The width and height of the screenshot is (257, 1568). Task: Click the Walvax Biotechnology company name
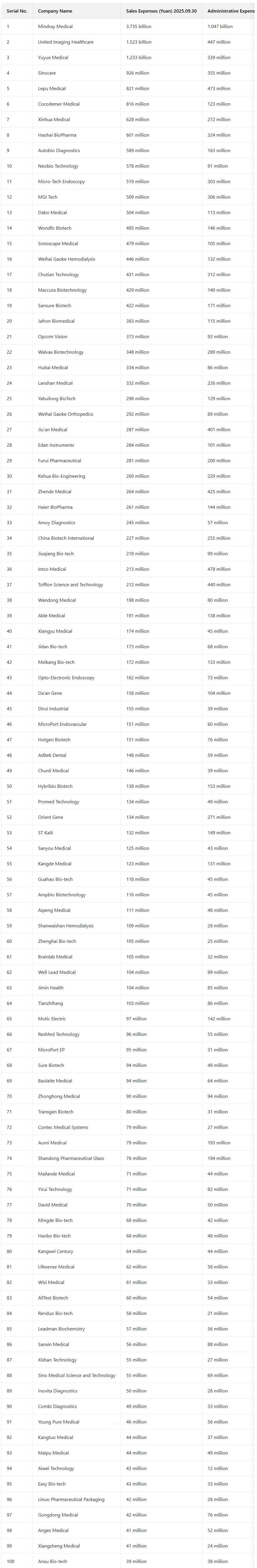(61, 352)
